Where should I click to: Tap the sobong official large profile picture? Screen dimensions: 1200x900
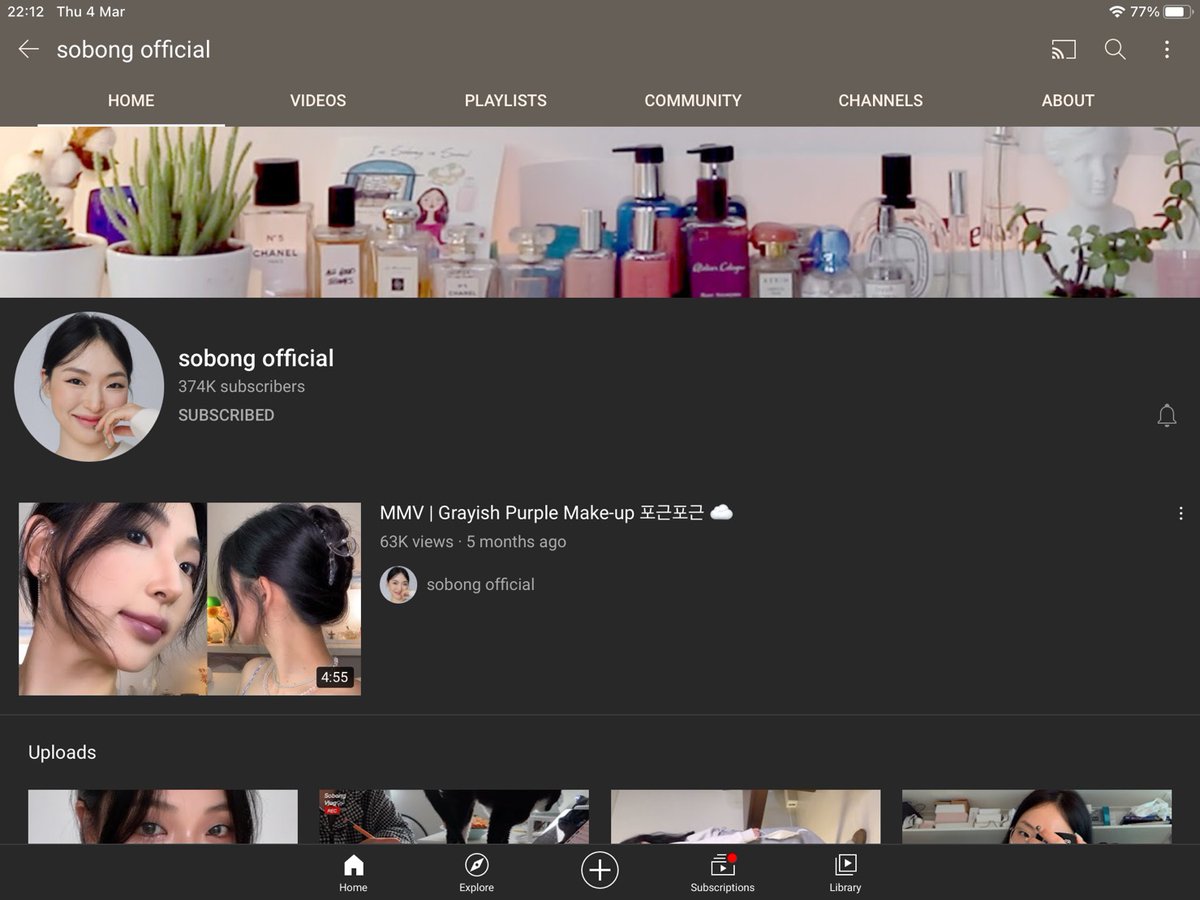(x=89, y=386)
